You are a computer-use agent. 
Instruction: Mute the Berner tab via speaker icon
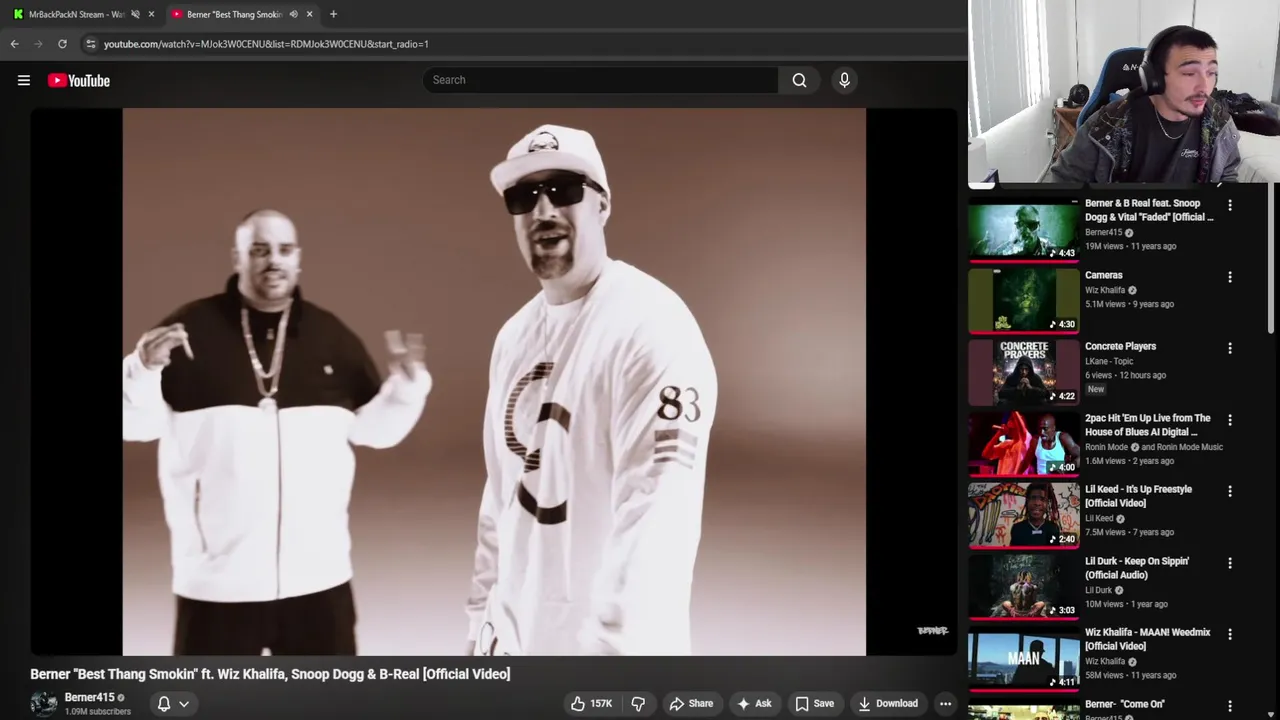(293, 14)
